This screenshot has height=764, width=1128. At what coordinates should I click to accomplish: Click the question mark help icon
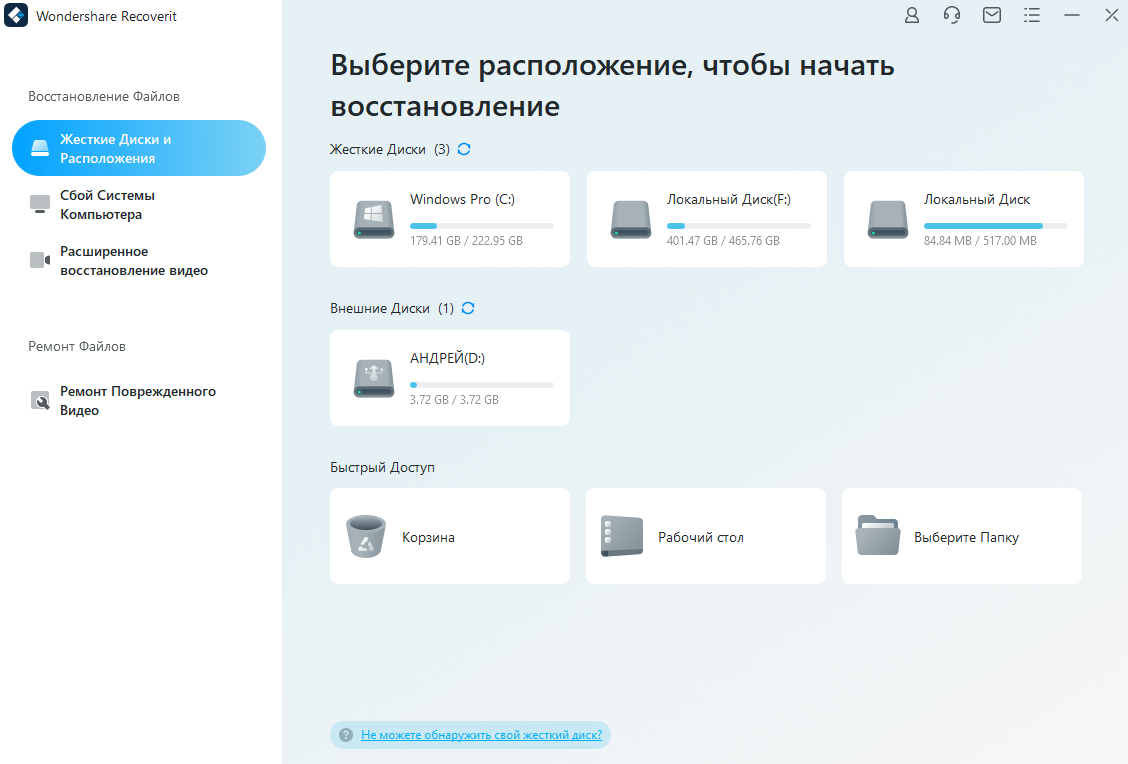tap(346, 735)
